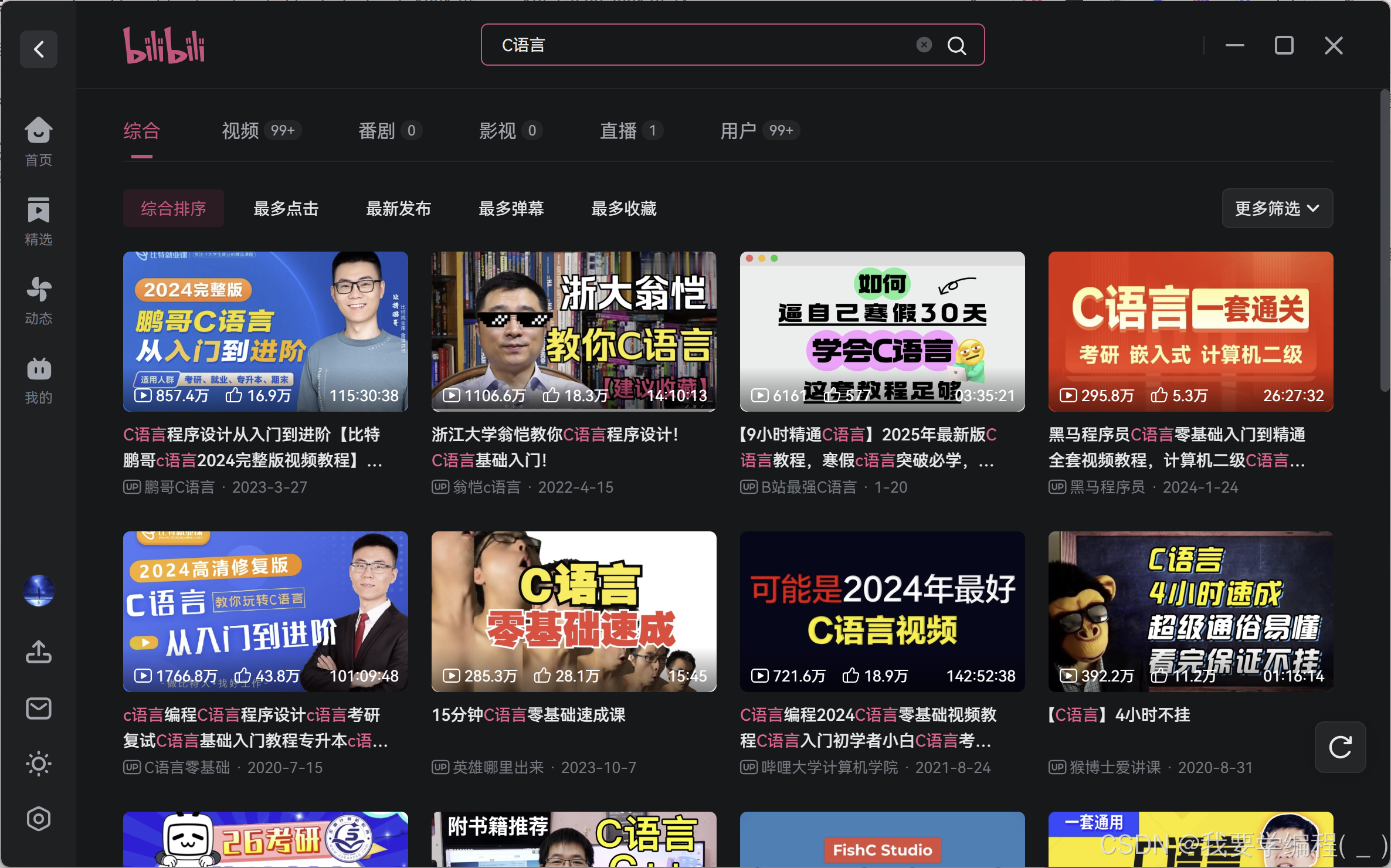Open 逼自己寒假30天学会C语言 thumbnail

pyautogui.click(x=883, y=331)
